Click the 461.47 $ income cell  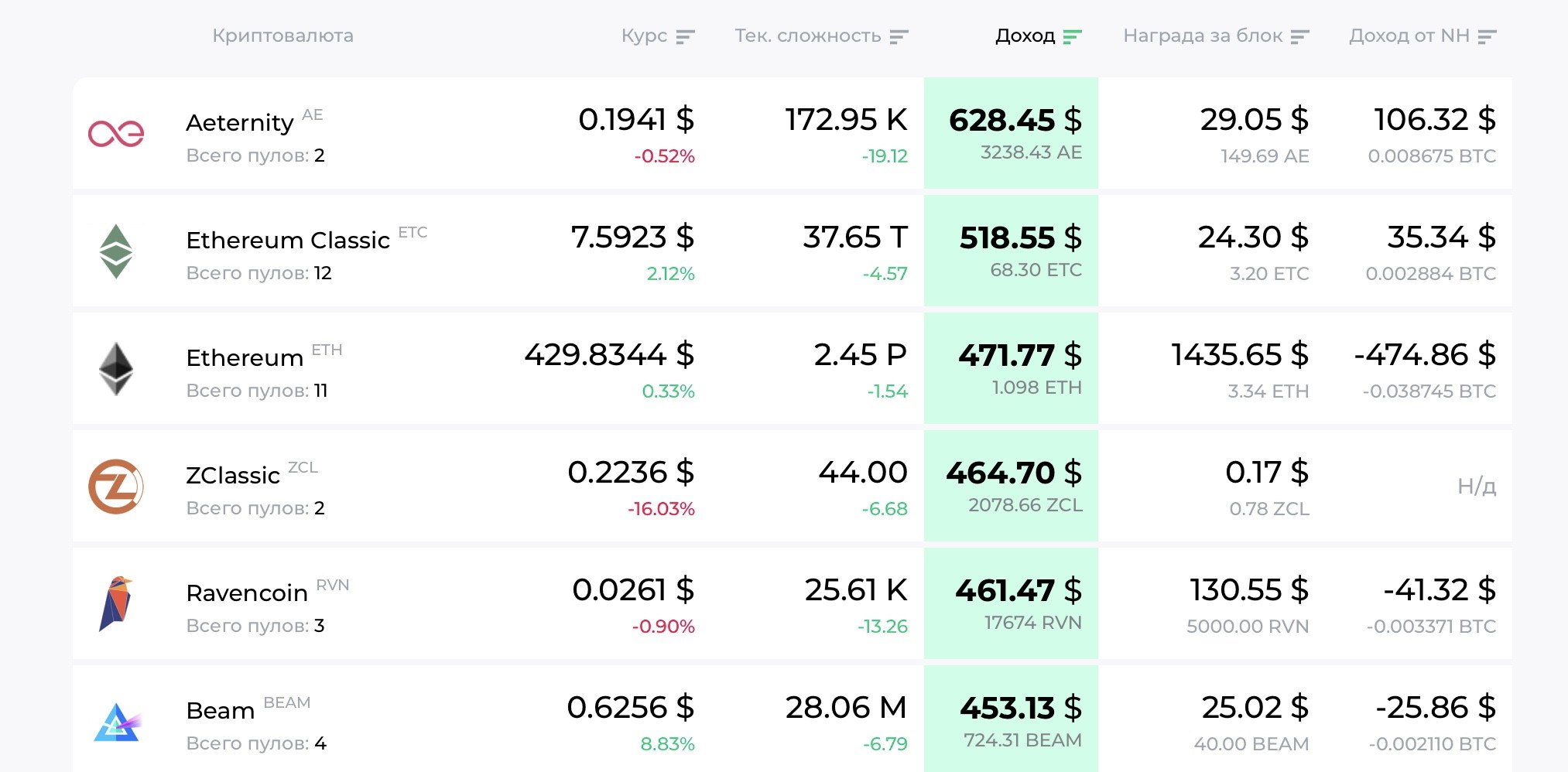click(1011, 603)
